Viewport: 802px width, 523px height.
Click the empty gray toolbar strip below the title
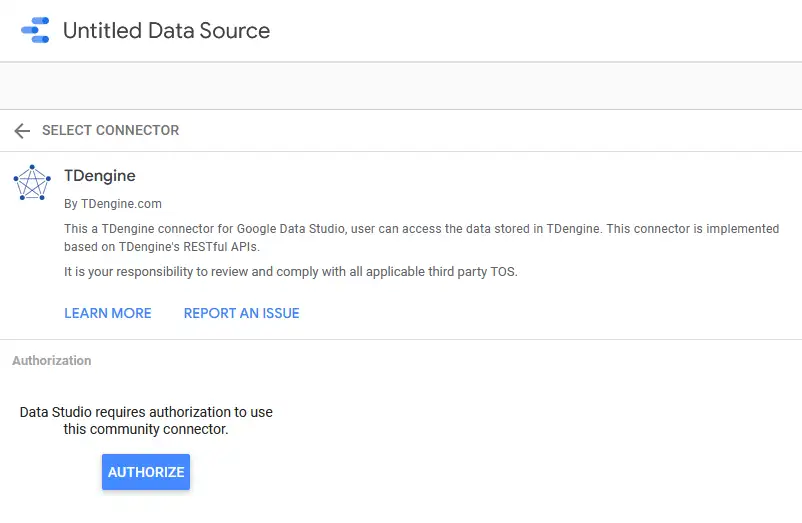pyautogui.click(x=401, y=86)
